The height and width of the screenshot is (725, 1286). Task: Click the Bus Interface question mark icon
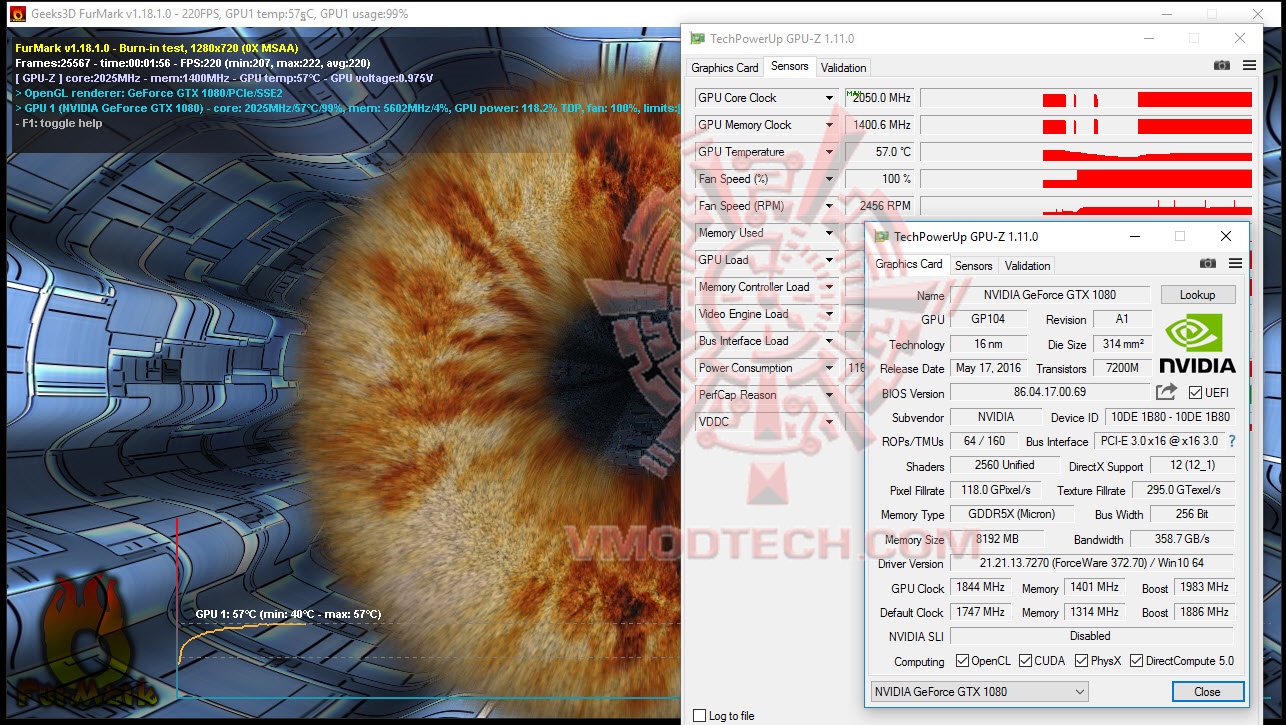pyautogui.click(x=1231, y=441)
